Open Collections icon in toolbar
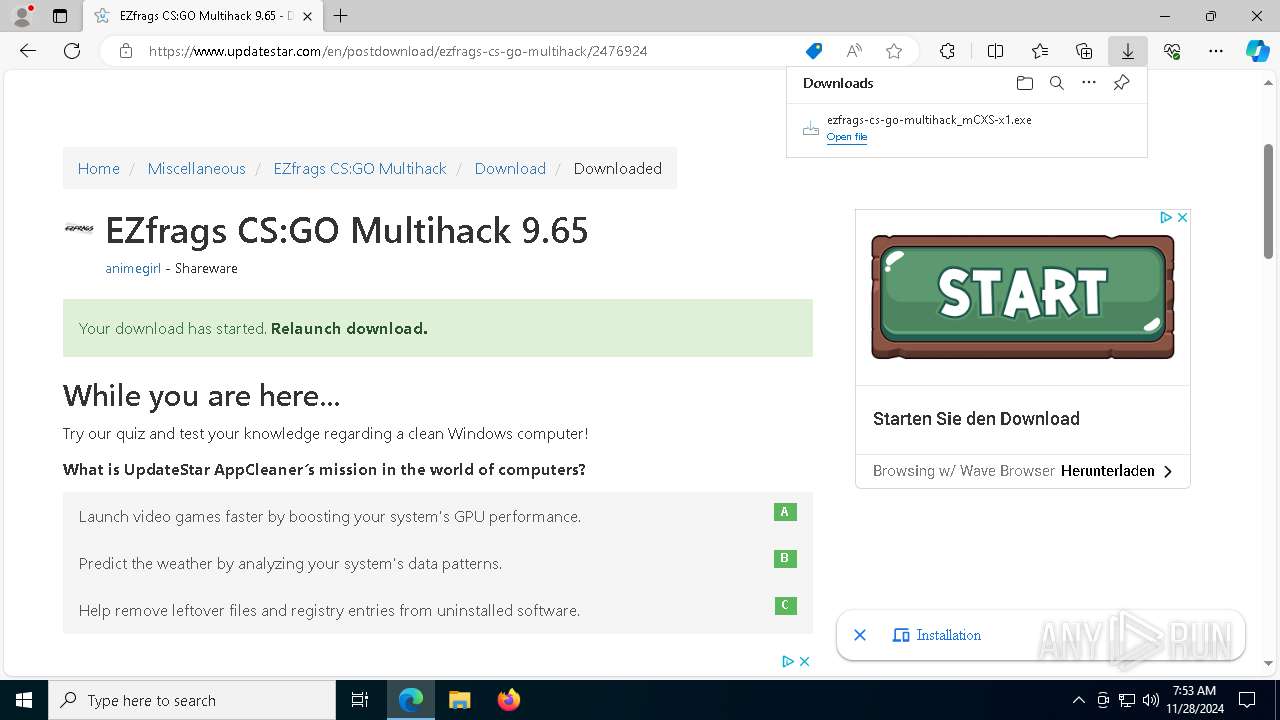The height and width of the screenshot is (720, 1280). tap(1084, 51)
